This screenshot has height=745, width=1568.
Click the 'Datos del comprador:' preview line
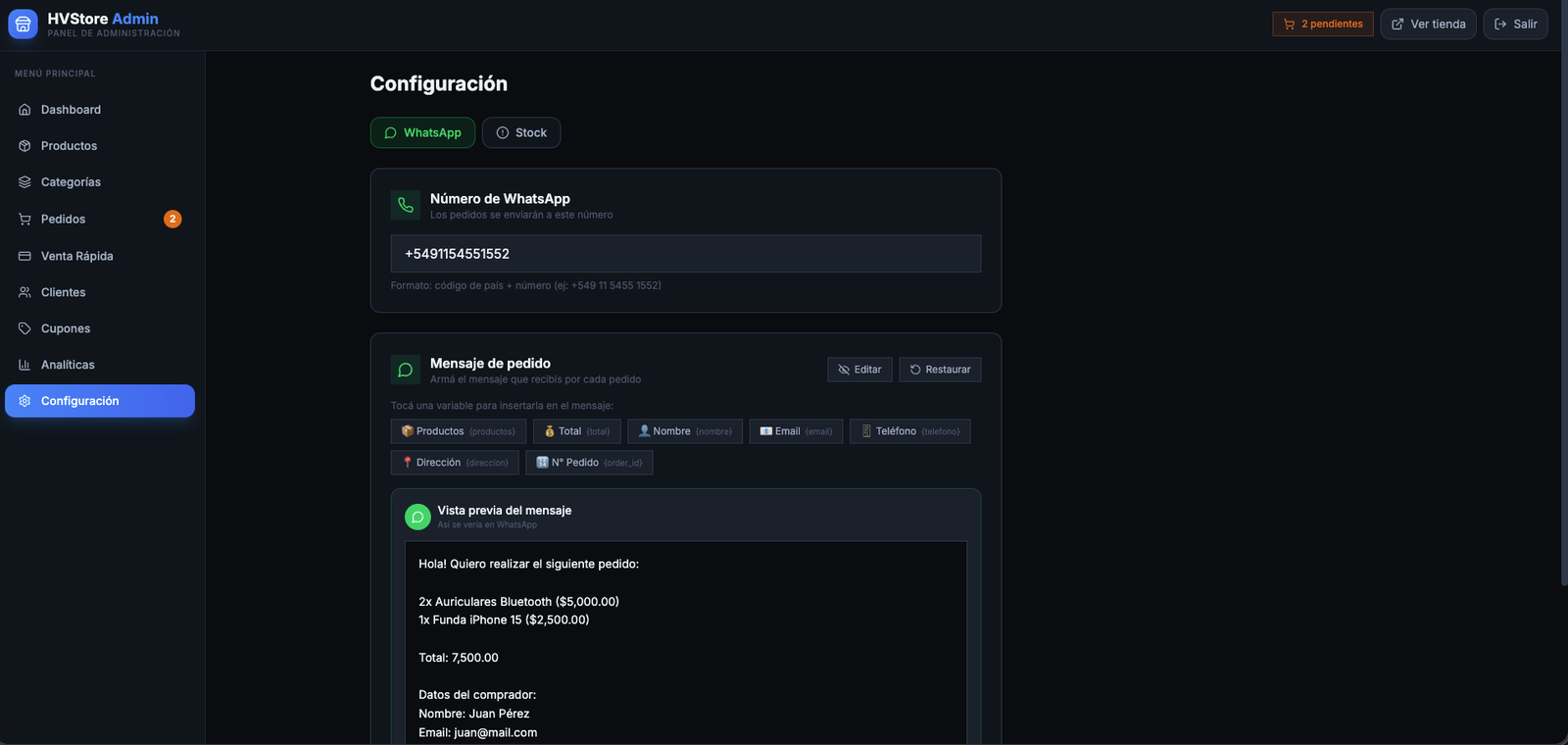coord(477,695)
